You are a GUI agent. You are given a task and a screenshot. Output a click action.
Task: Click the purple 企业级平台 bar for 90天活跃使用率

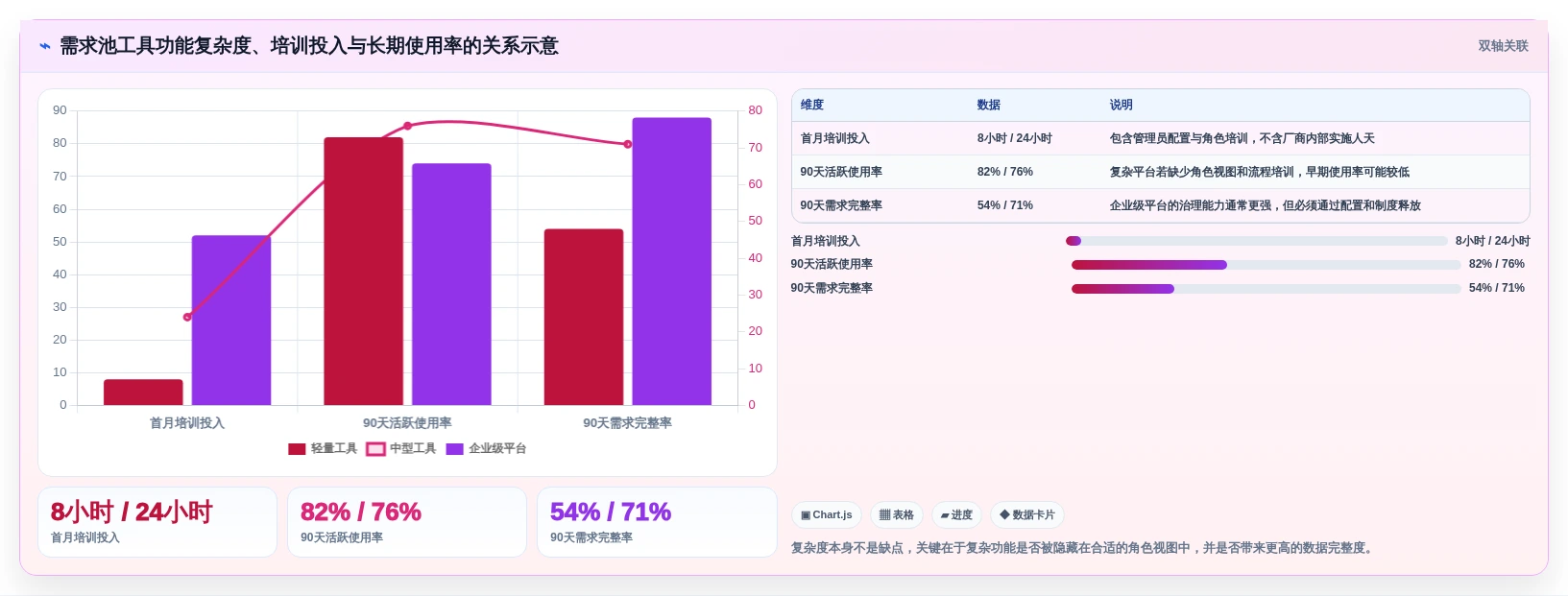click(x=451, y=284)
